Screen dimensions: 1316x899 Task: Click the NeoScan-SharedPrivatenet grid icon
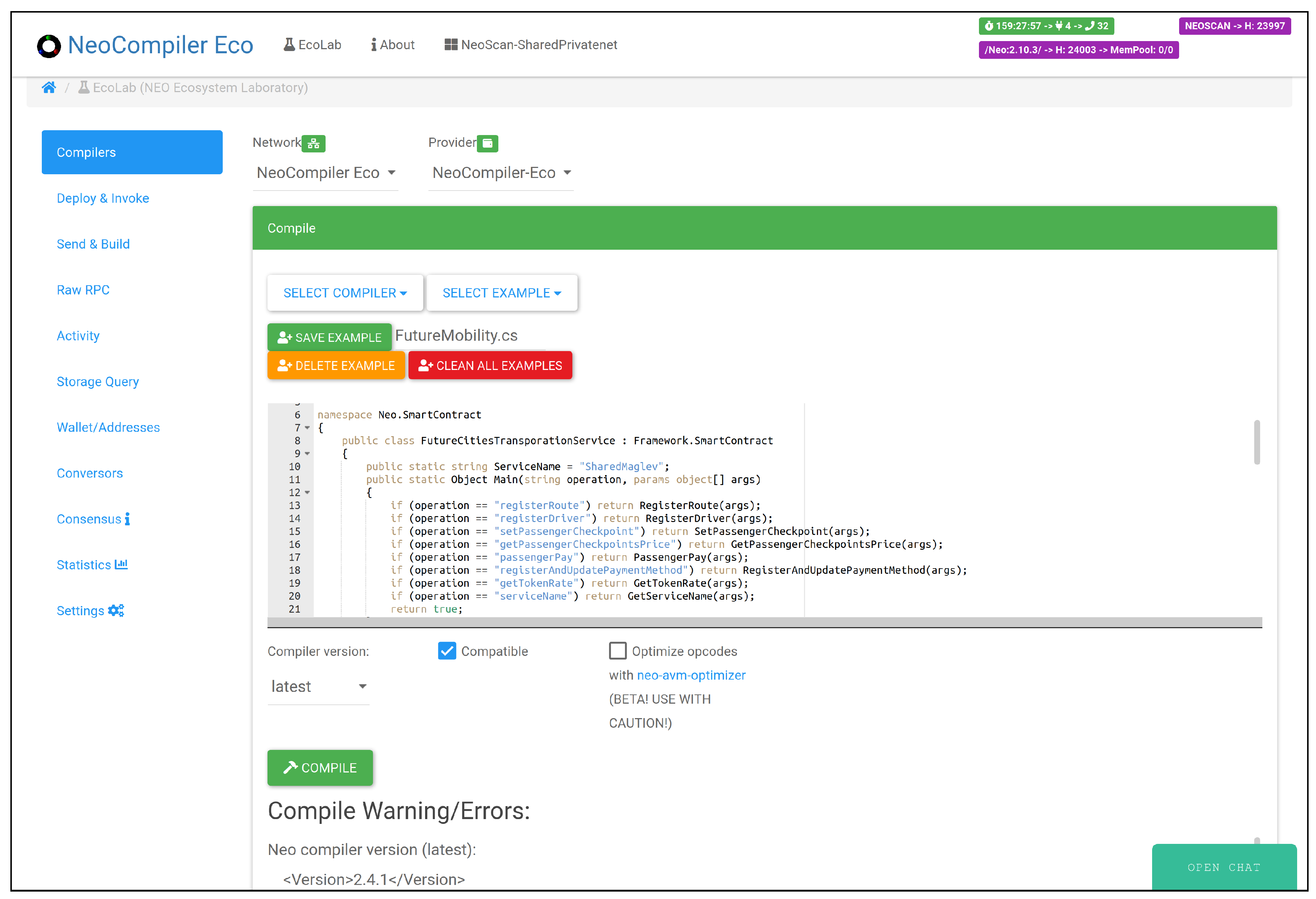(451, 45)
